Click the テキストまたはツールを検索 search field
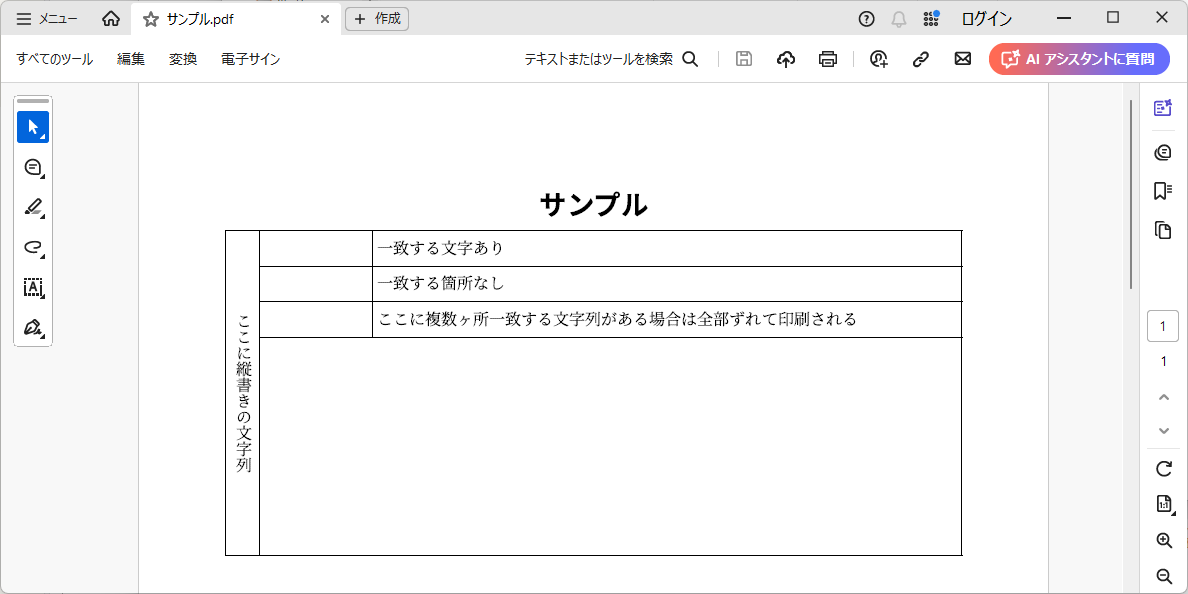The image size is (1188, 594). [x=611, y=59]
